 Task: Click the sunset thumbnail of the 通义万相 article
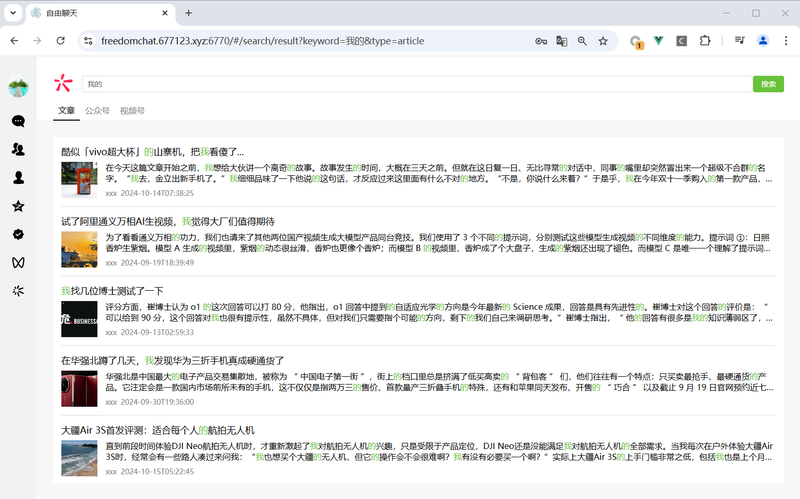click(x=79, y=250)
